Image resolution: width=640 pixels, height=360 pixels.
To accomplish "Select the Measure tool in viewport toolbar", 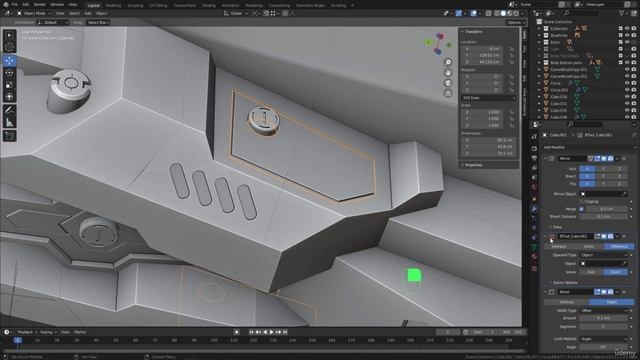I will 9,122.
